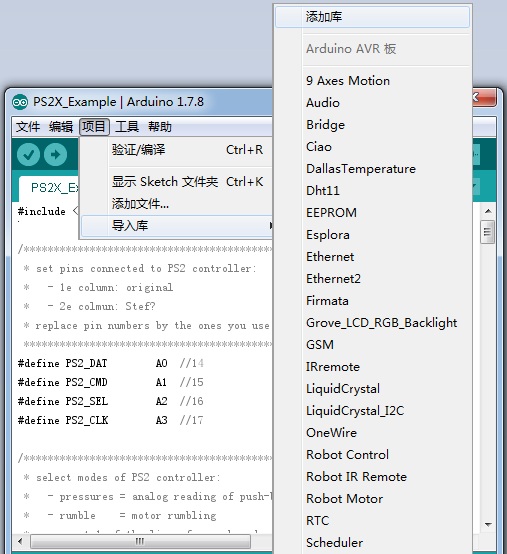The height and width of the screenshot is (554, 507).
Task: Open the 文件 menu
Action: coord(28,126)
